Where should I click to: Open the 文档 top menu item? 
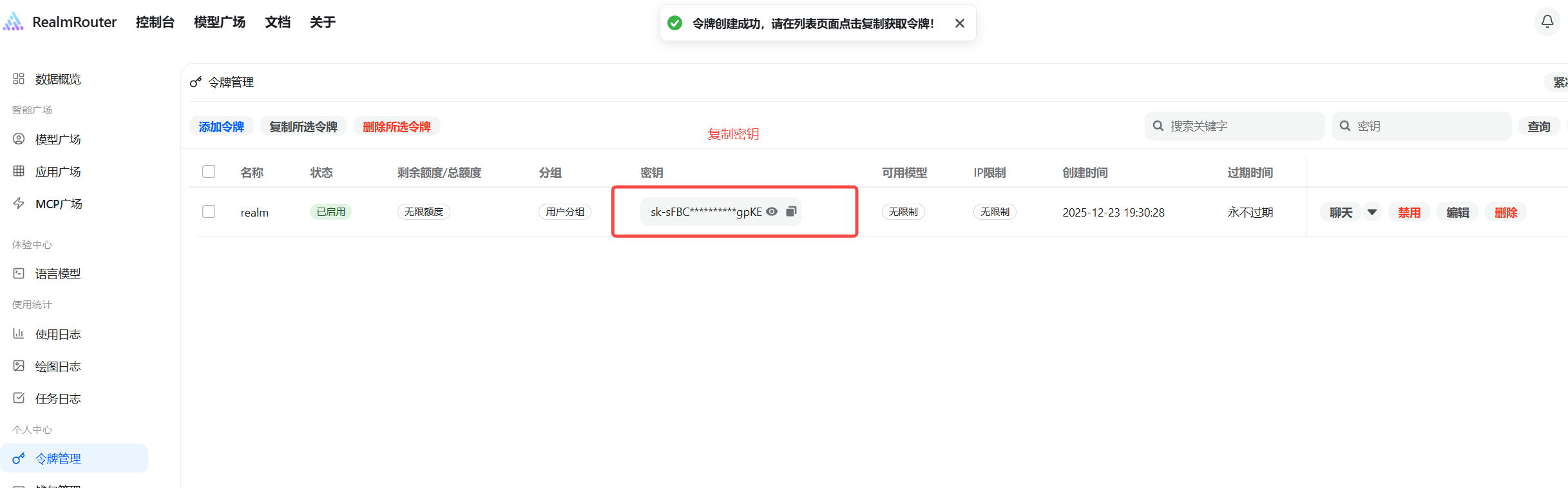click(x=278, y=23)
